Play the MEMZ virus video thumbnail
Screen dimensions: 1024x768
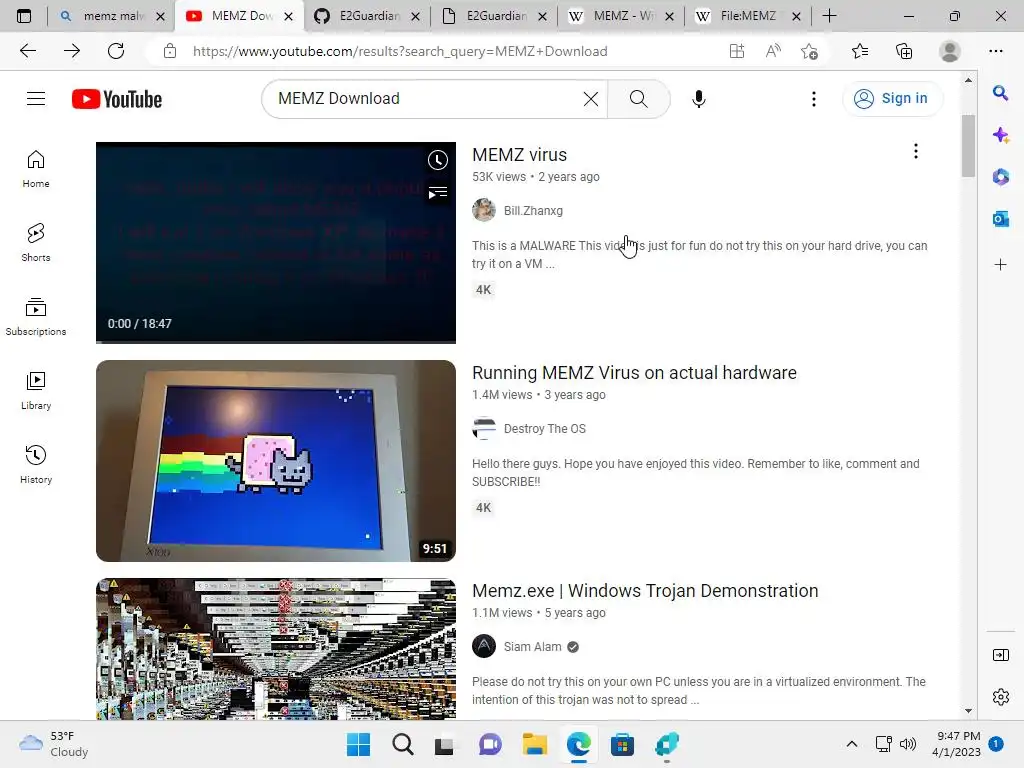click(x=276, y=242)
